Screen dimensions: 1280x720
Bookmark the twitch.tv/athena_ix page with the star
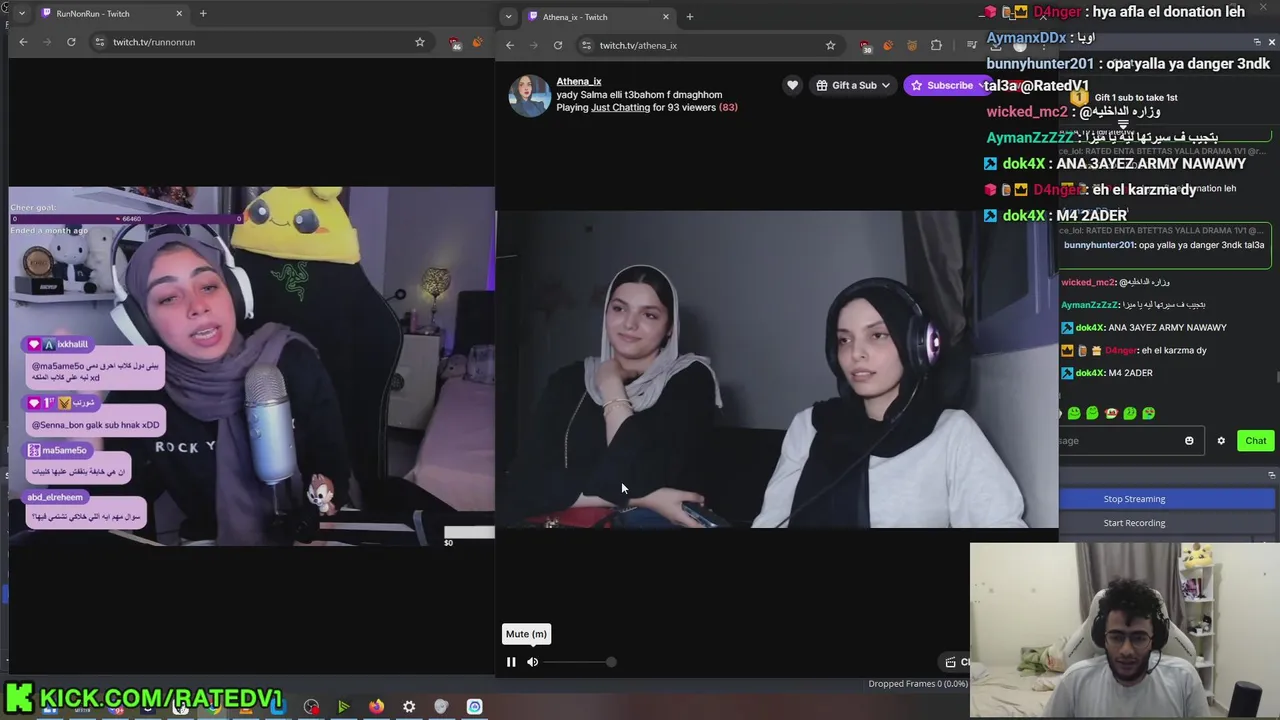tap(830, 45)
